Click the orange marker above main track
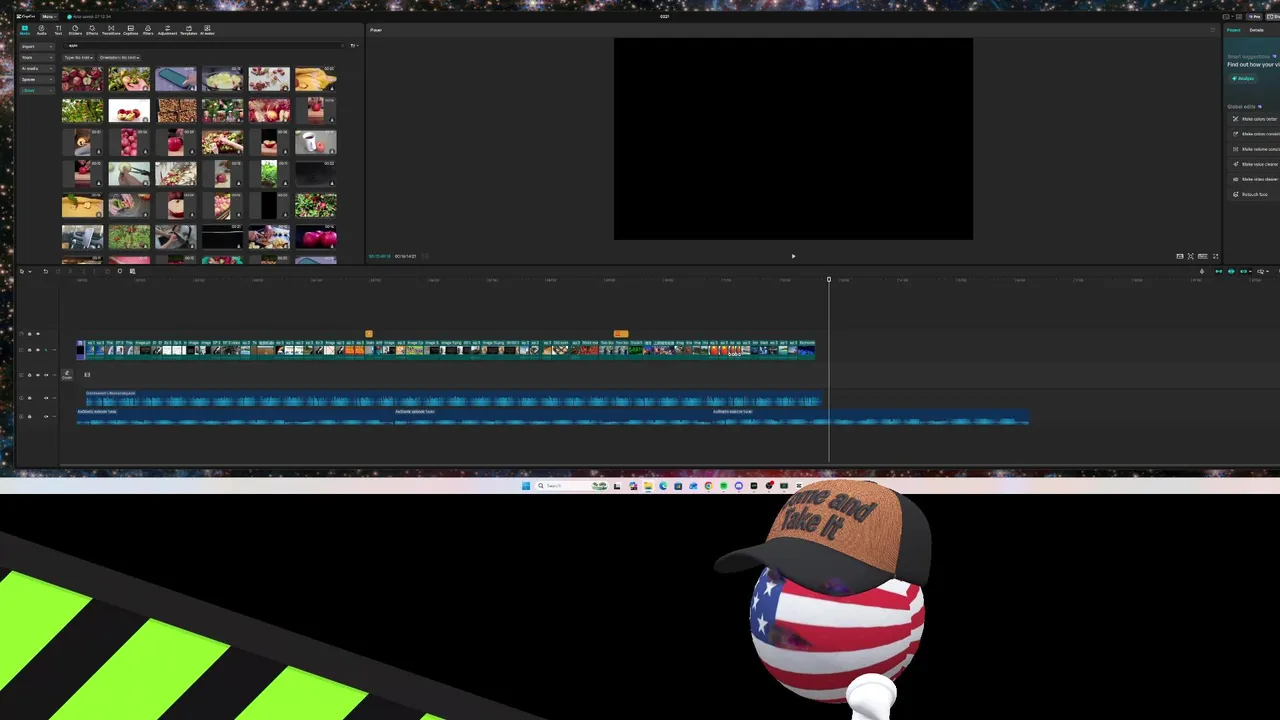The height and width of the screenshot is (720, 1280). tap(369, 334)
